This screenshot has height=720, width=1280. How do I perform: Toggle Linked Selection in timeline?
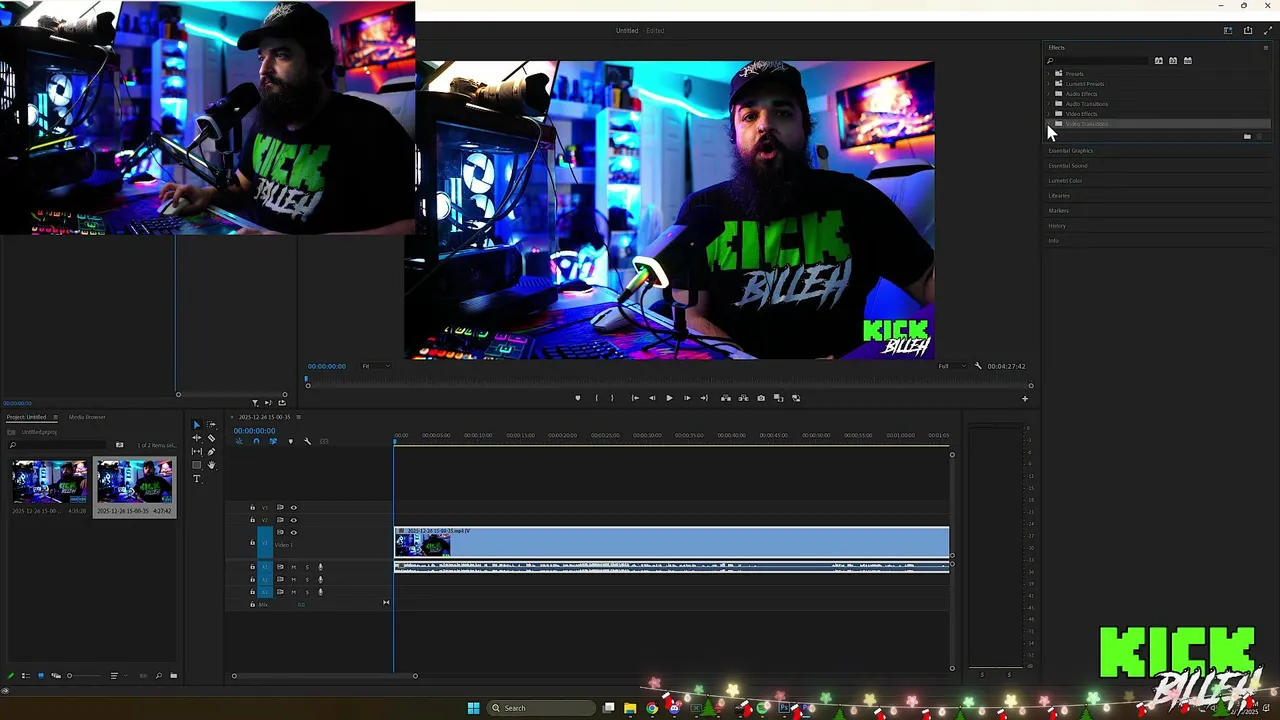coord(273,441)
